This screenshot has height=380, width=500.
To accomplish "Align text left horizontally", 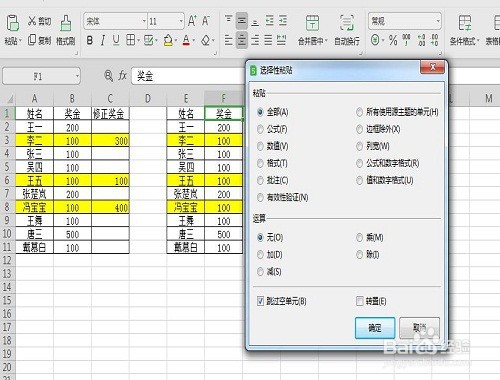I will pos(228,40).
